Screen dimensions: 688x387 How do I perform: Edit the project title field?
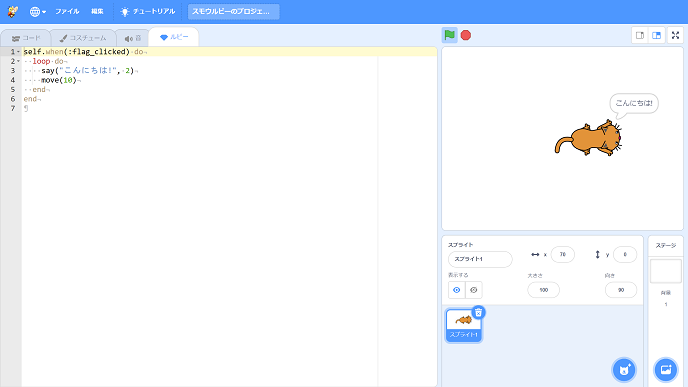point(233,11)
